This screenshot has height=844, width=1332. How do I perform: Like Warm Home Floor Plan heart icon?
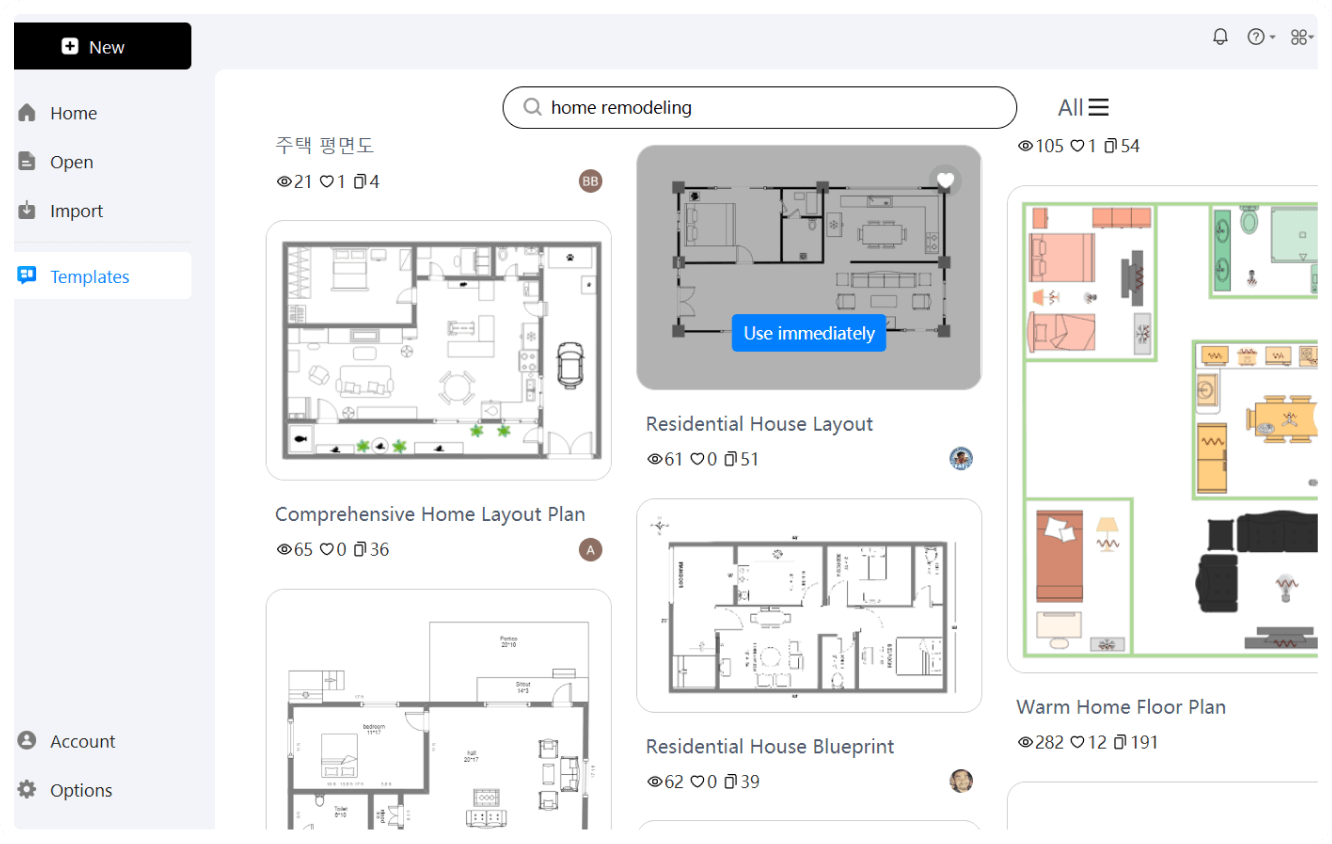click(1077, 743)
